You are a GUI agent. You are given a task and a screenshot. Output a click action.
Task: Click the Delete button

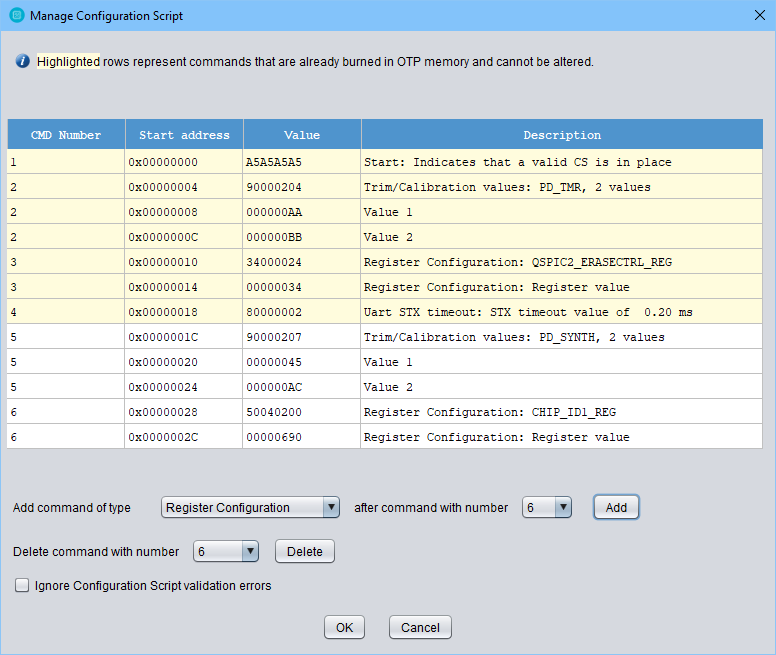305,551
